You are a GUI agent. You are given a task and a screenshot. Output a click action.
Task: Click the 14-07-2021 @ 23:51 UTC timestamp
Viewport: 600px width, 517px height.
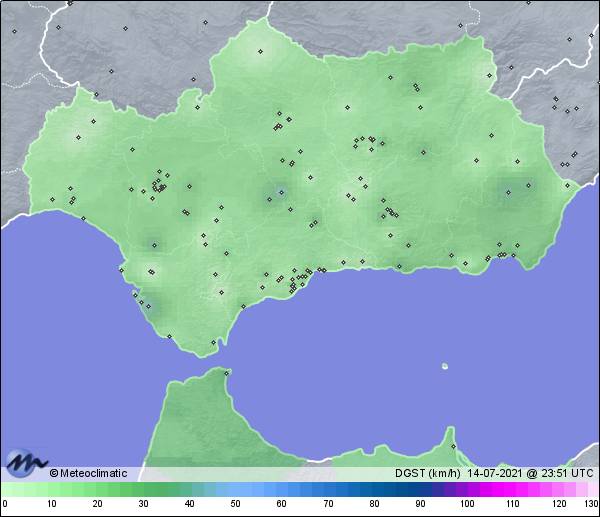[528, 473]
